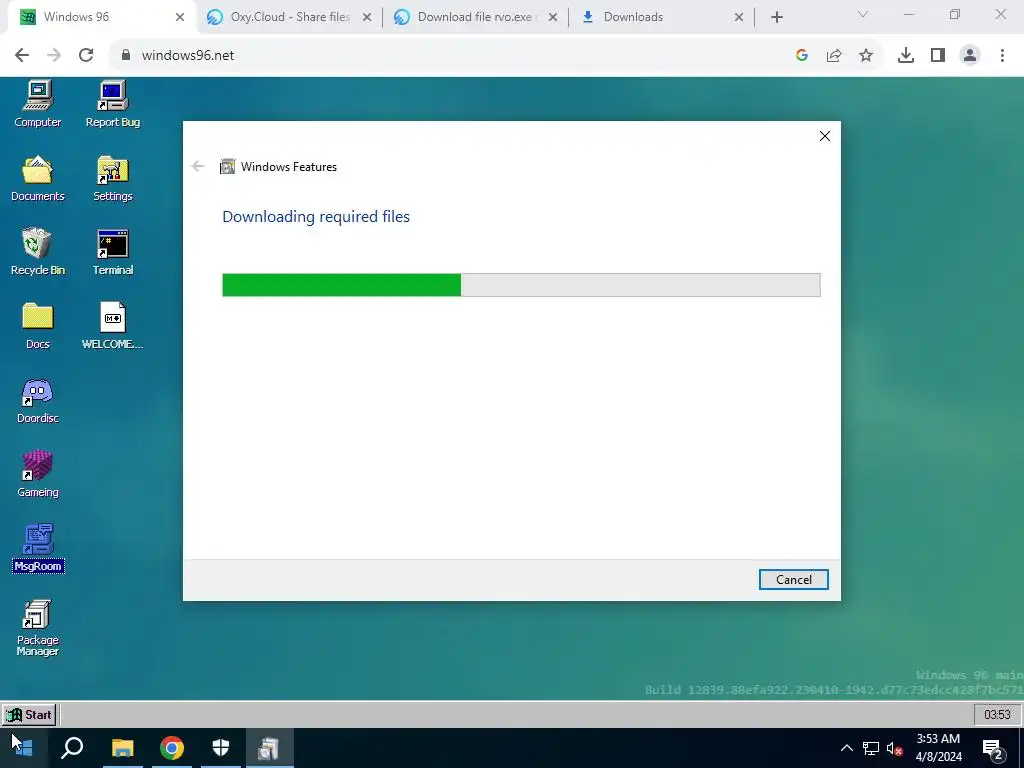Launch the Doordisc desktop icon

tap(37, 400)
